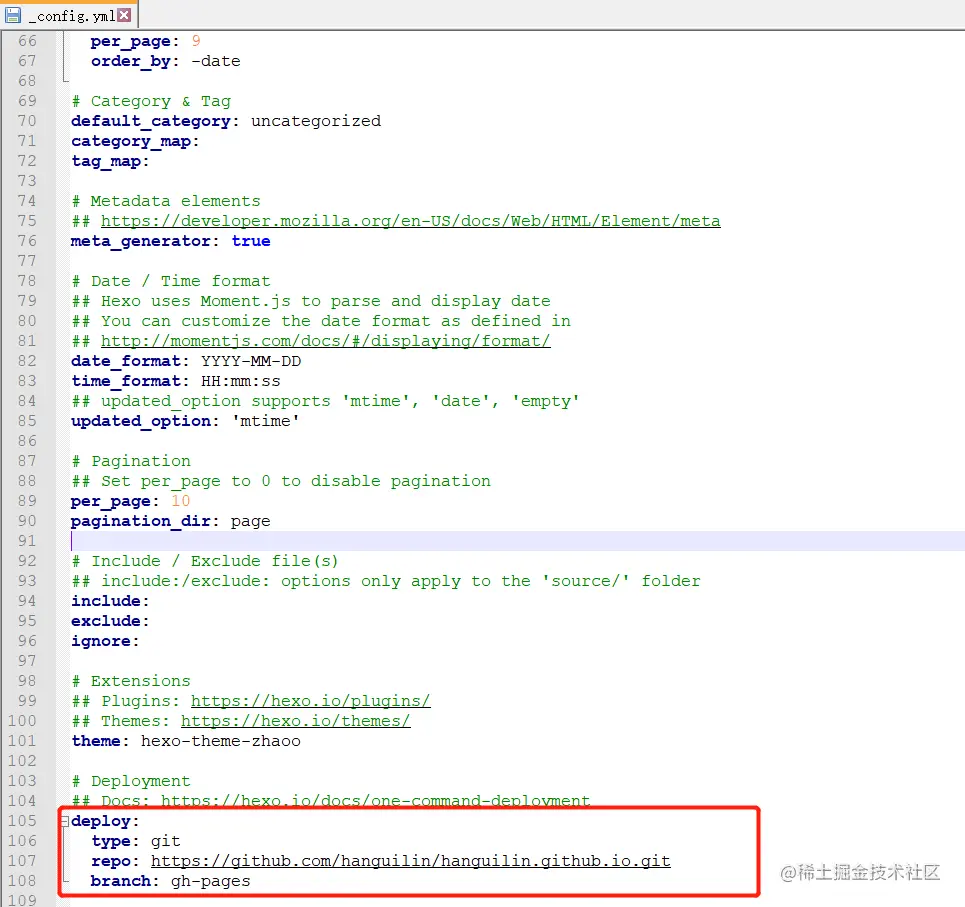Open the hanguilin.github.io.git repo link
This screenshot has width=965, height=907.
tap(410, 861)
